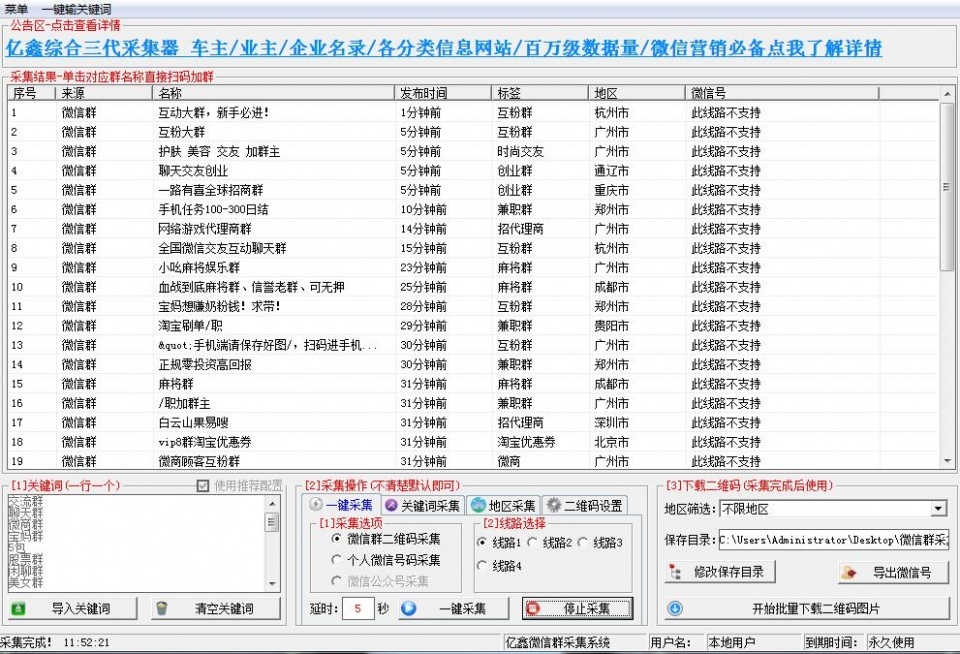960x654 pixels.
Task: Click the 保存目录 path field
Action: (x=833, y=539)
